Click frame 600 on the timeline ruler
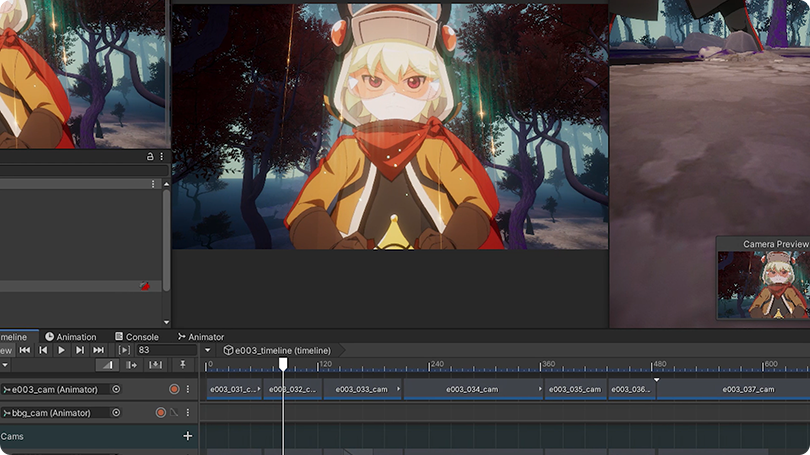This screenshot has width=810, height=455. point(771,364)
